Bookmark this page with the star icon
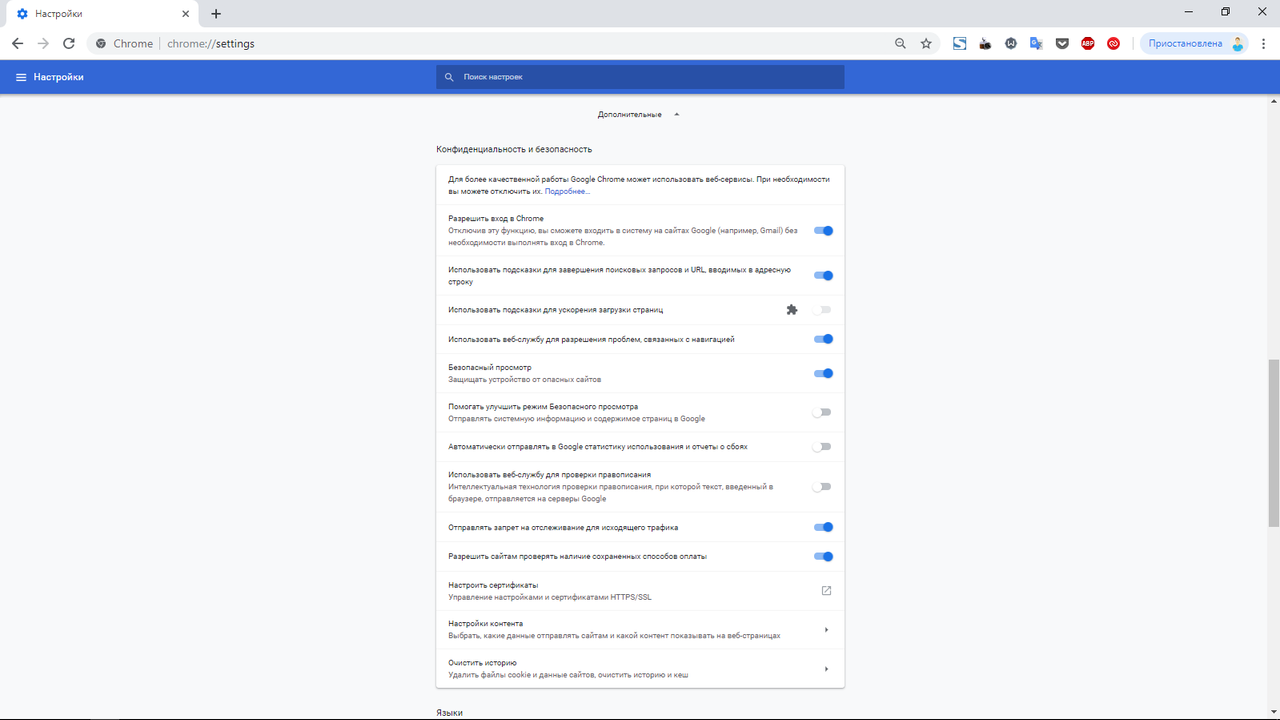This screenshot has height=720, width=1280. [926, 44]
